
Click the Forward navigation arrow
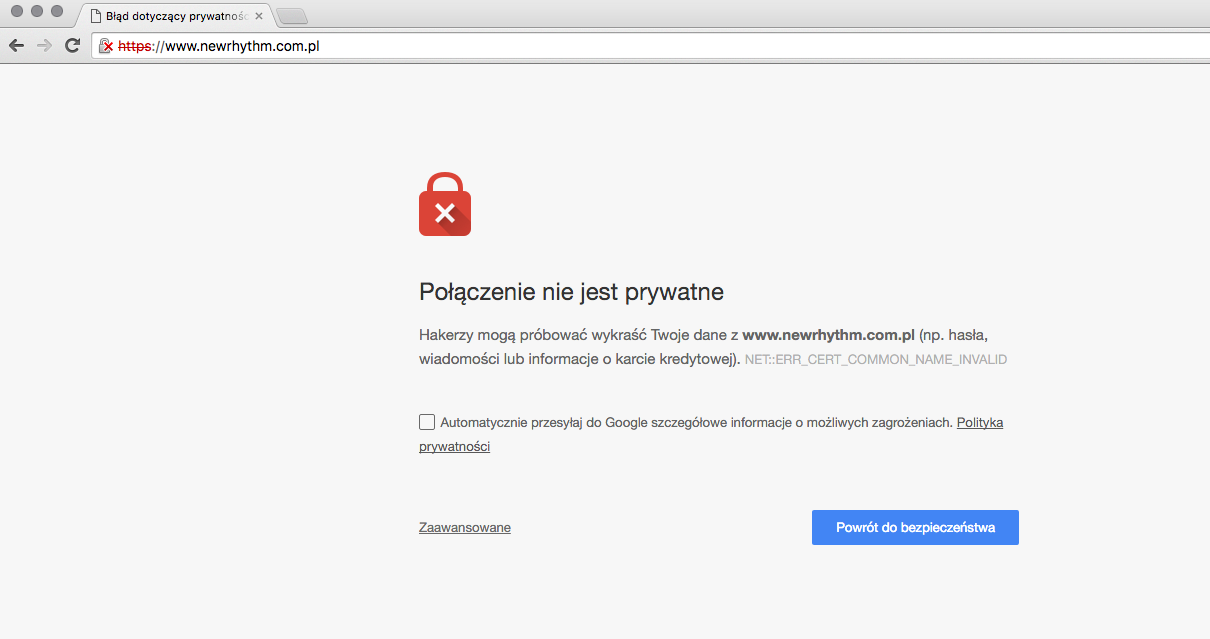[x=44, y=45]
